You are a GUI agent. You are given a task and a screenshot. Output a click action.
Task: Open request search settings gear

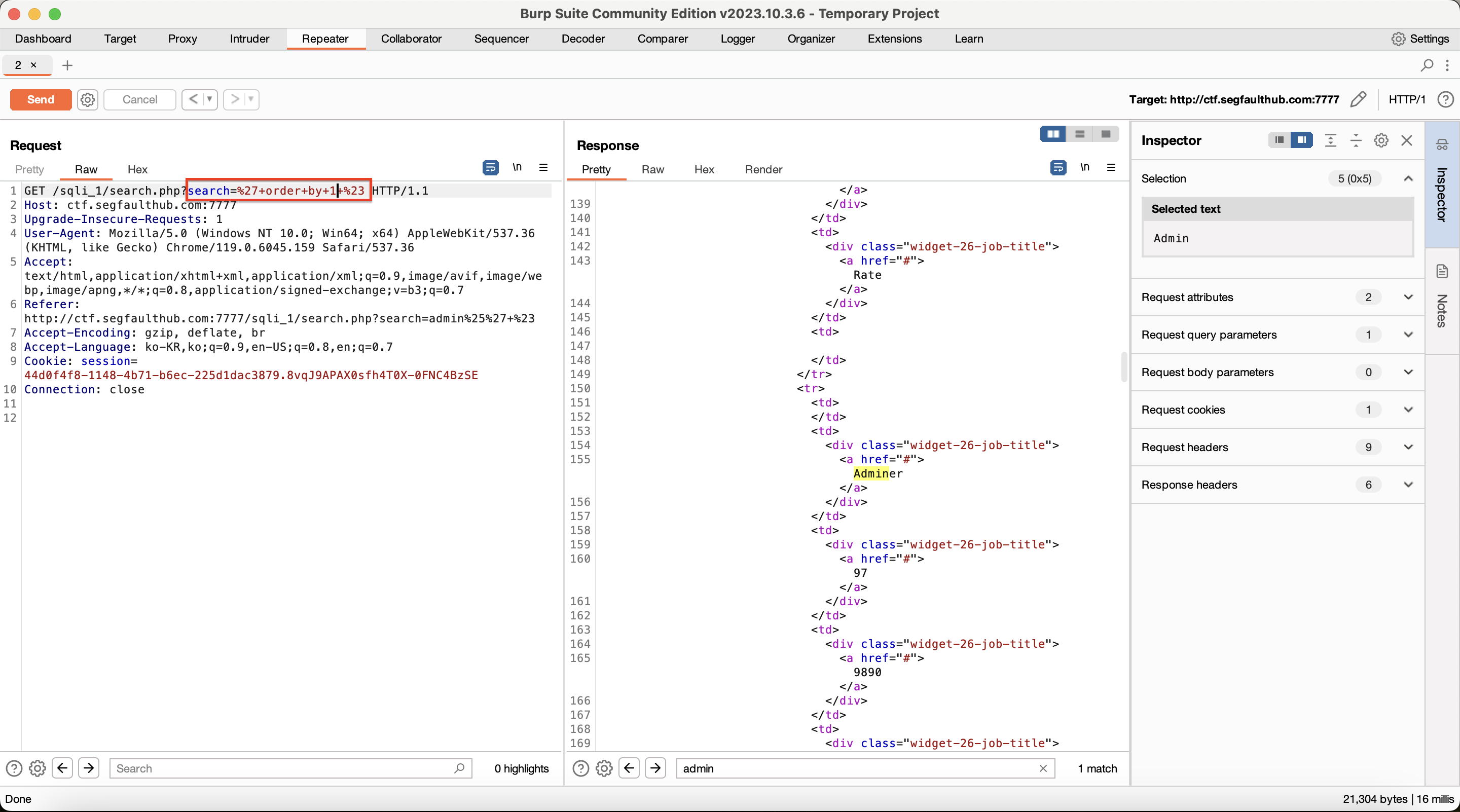(x=38, y=768)
